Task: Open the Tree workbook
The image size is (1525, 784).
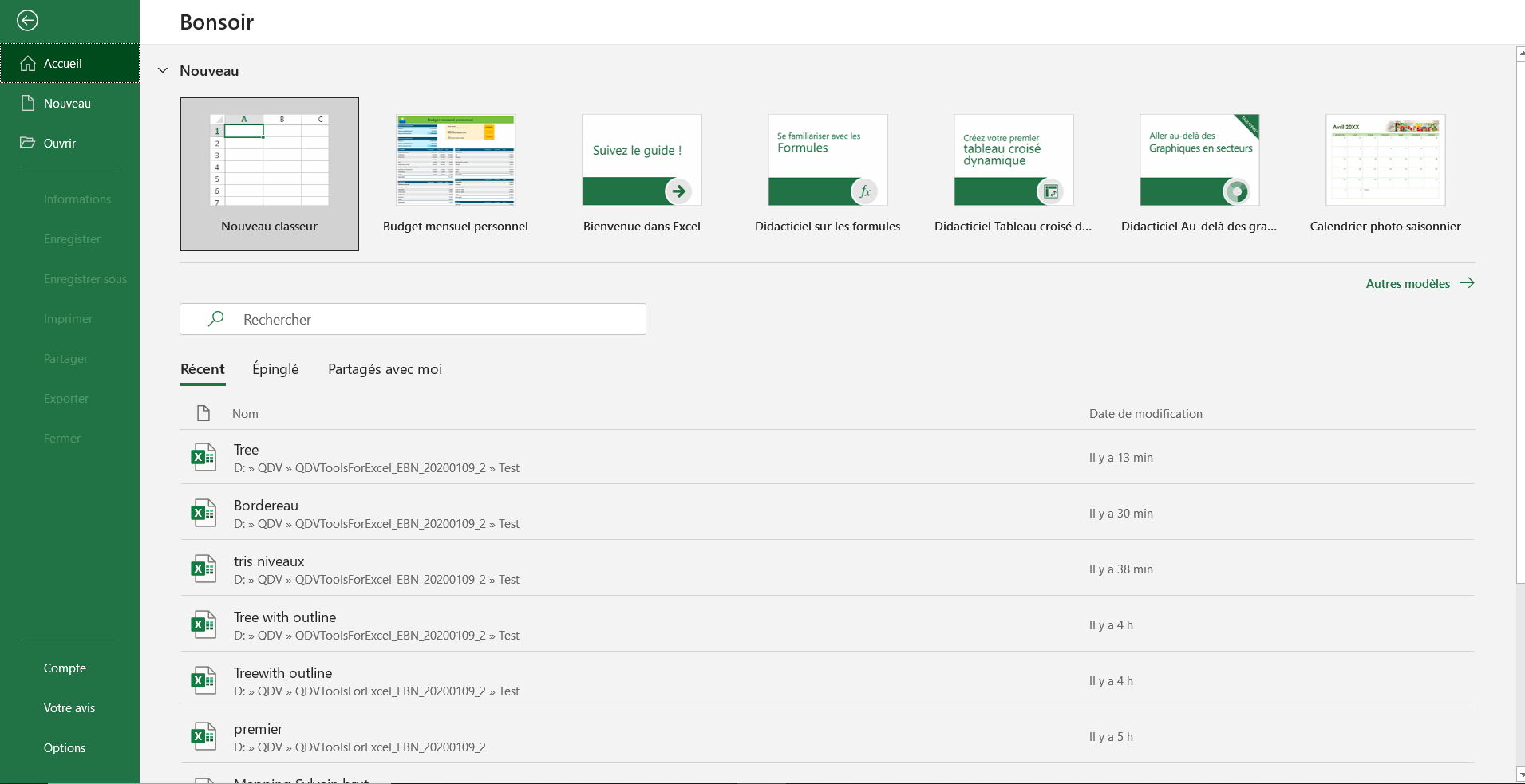Action: (827, 458)
